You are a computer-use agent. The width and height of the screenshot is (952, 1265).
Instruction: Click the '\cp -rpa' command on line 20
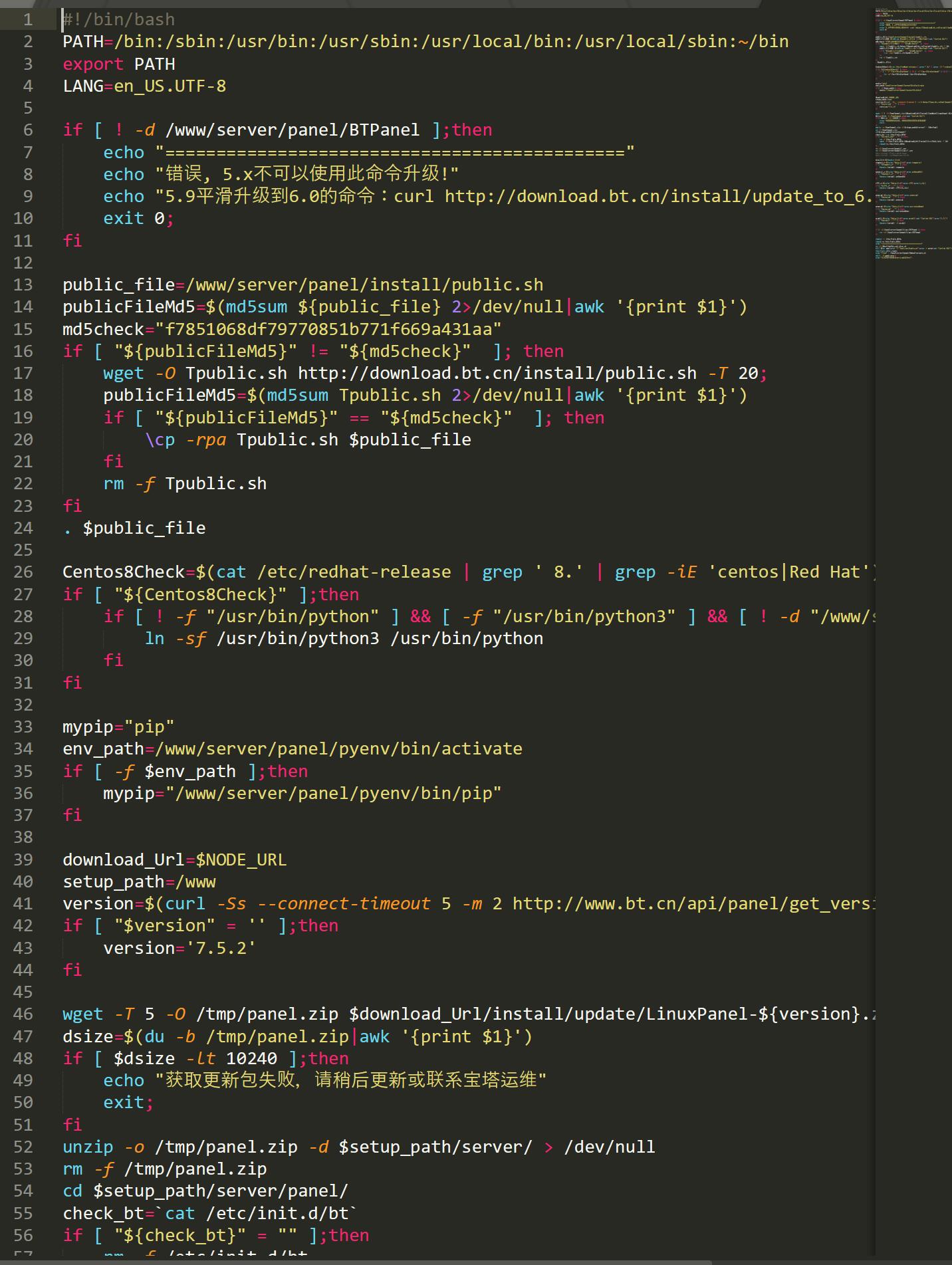[x=185, y=440]
